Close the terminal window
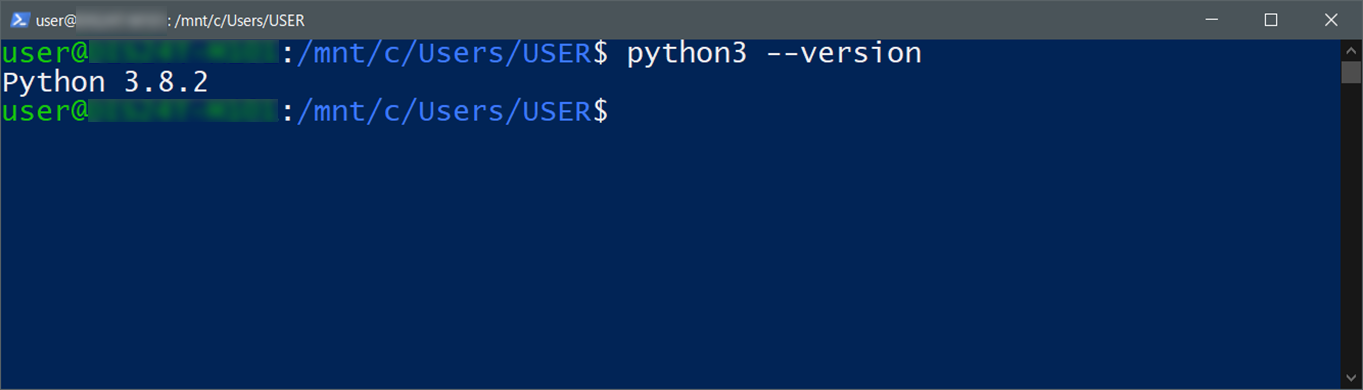 point(1331,20)
